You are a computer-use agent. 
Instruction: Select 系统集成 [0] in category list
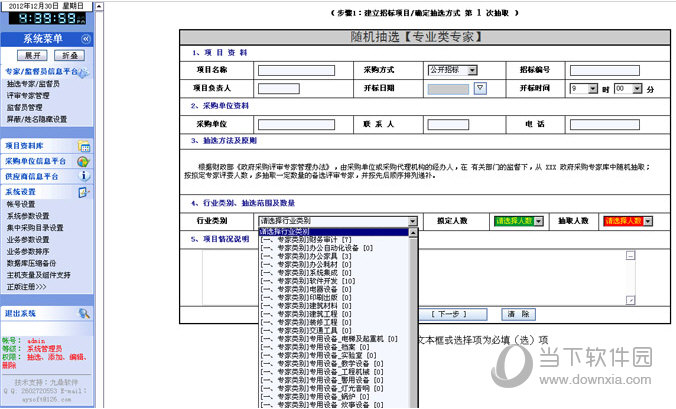click(334, 273)
